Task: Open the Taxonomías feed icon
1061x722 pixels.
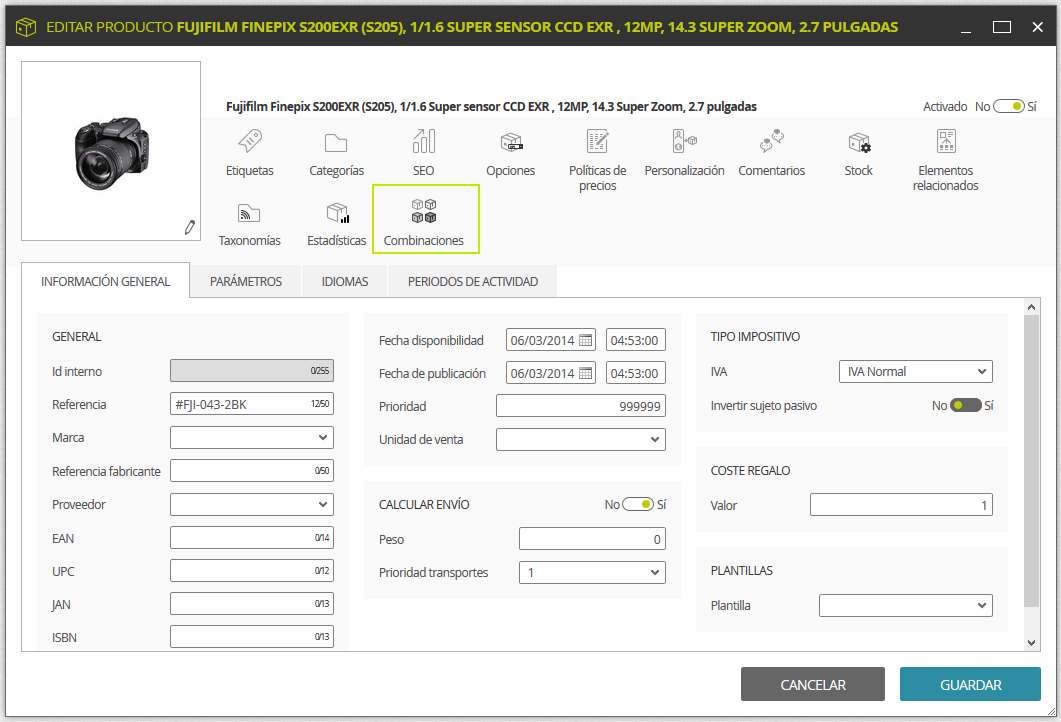Action: click(249, 213)
